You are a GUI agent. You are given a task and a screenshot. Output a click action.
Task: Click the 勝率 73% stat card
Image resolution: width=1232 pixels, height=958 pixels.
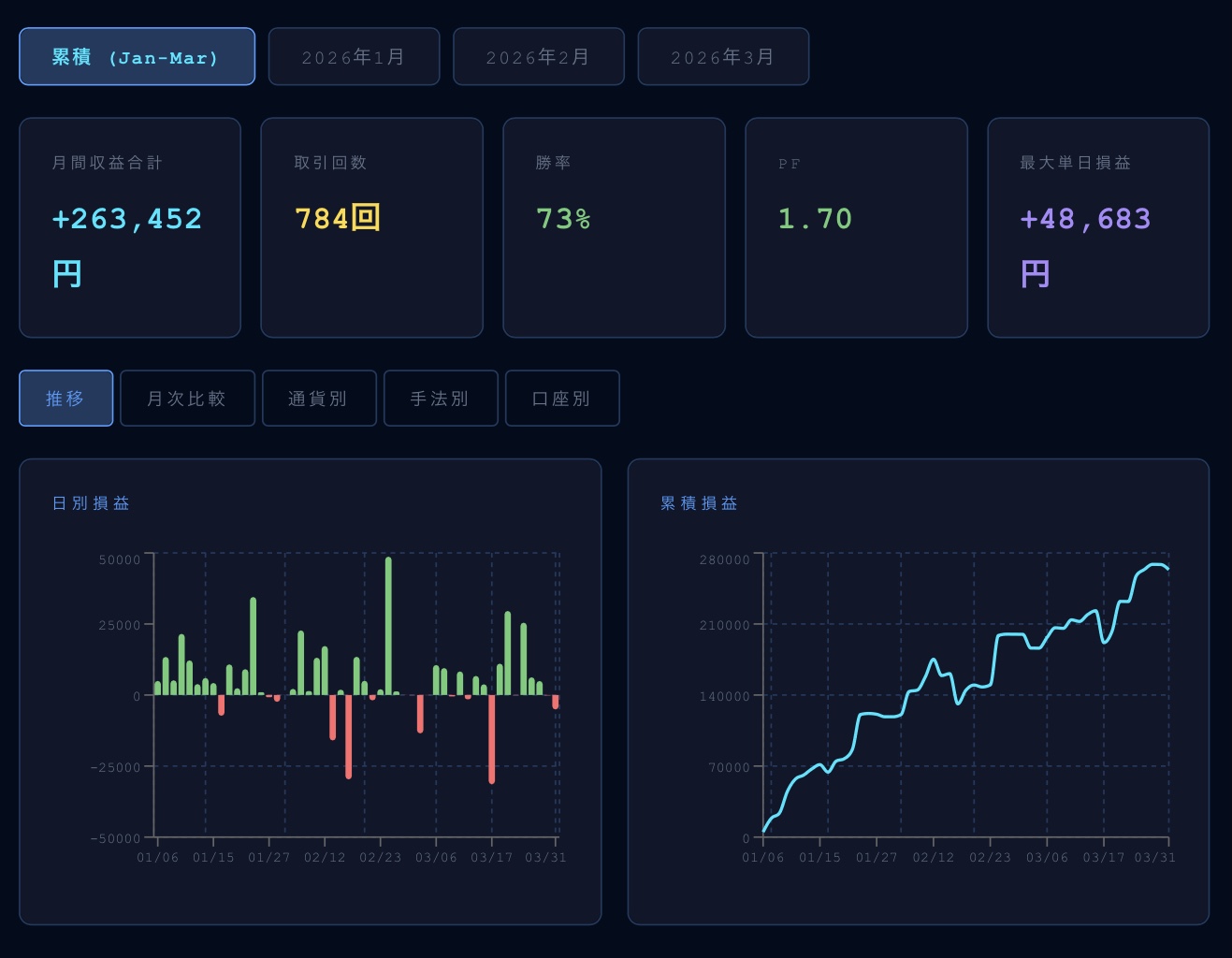click(x=614, y=227)
